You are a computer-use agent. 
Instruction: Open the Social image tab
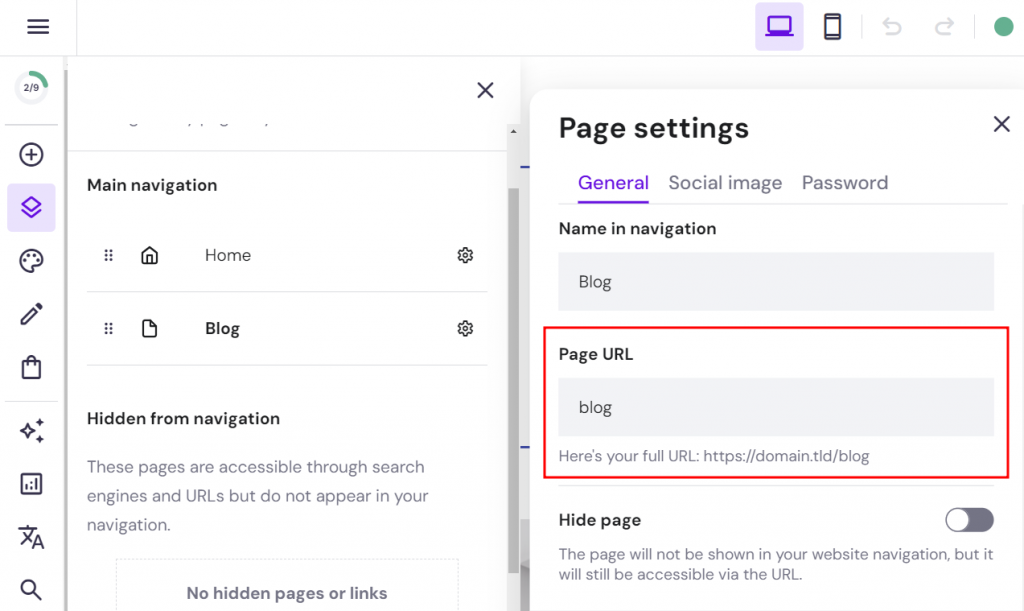pyautogui.click(x=725, y=183)
